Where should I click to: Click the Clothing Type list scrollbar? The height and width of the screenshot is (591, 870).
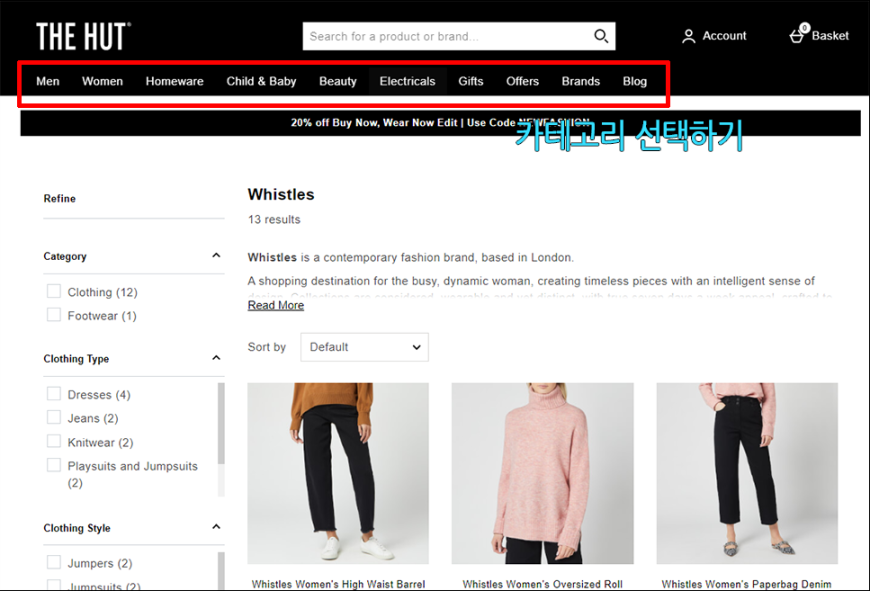(221, 423)
